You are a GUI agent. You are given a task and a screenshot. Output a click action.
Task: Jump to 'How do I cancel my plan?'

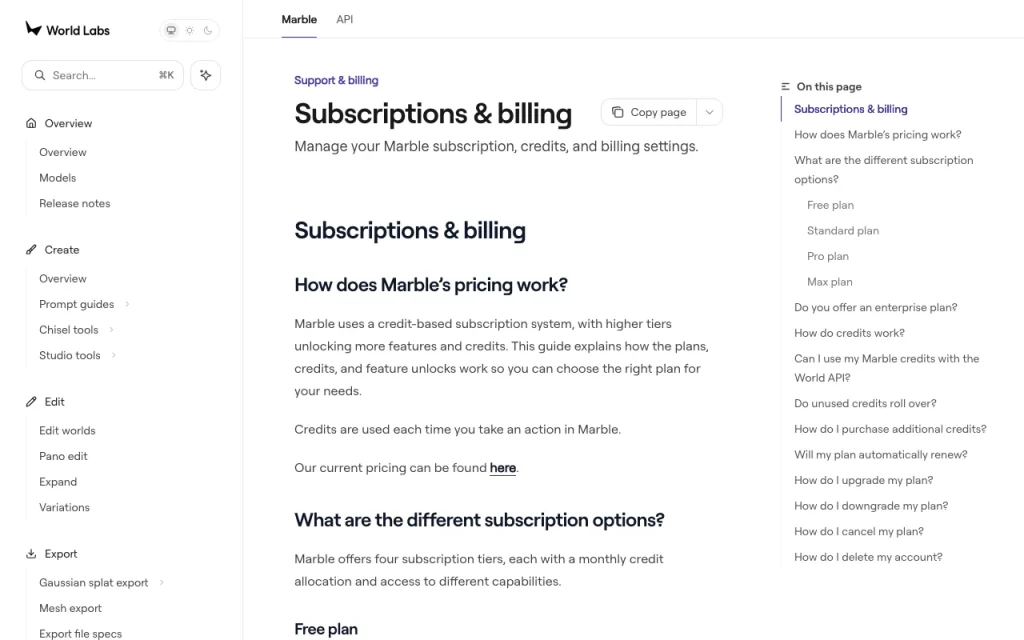click(859, 532)
